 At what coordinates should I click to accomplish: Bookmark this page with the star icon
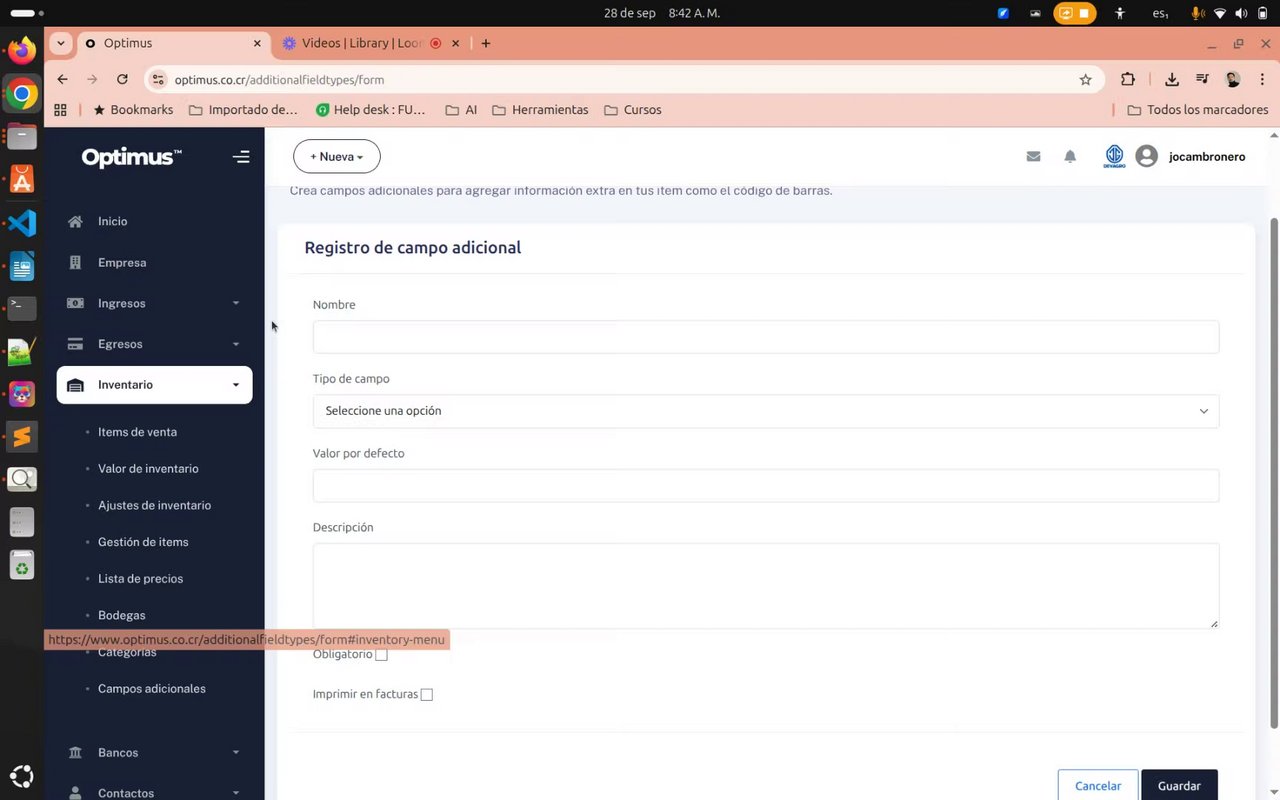coord(1085,80)
